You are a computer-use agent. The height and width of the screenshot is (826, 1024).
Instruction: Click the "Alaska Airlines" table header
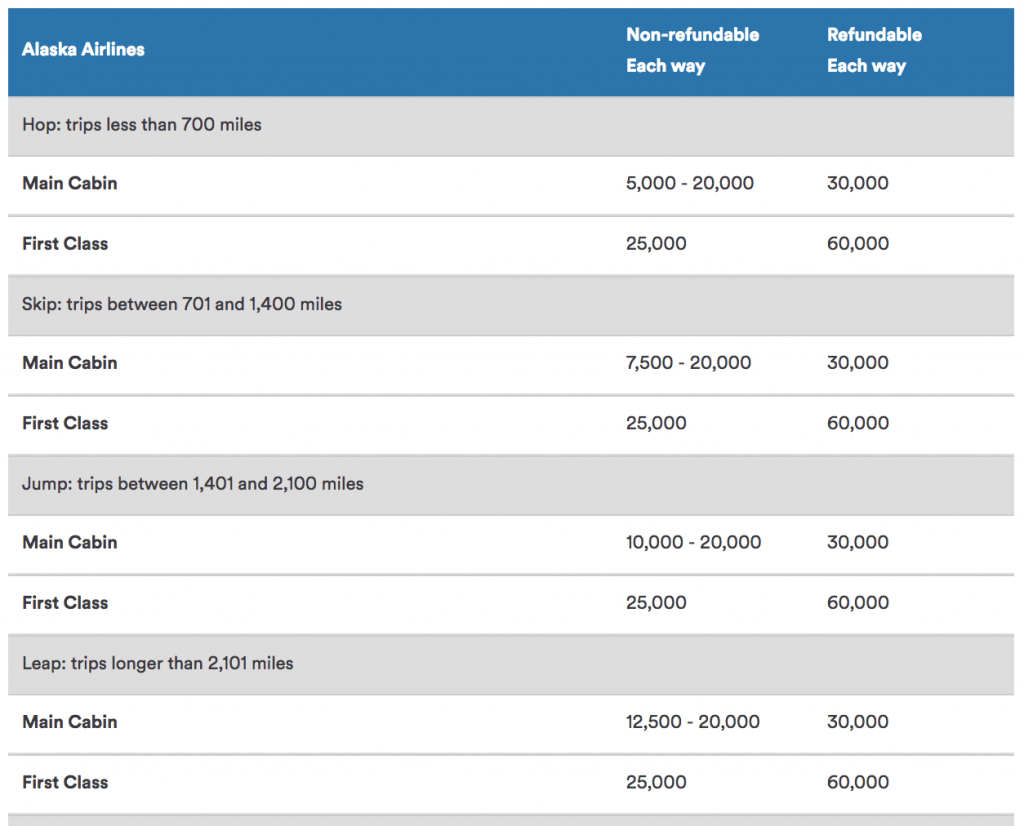[83, 49]
